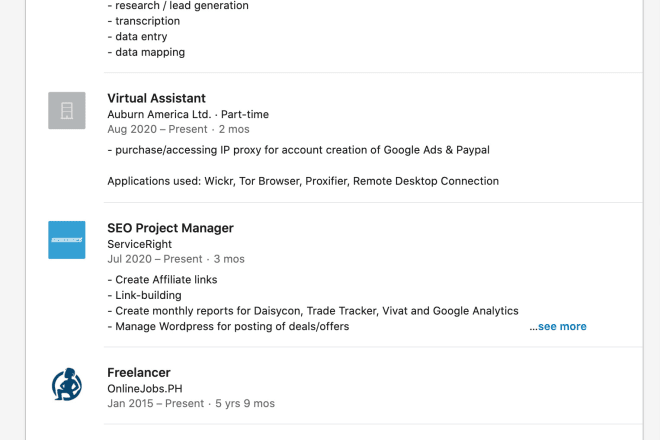Select 'Create monthly reports for Daisycon' line
The image size is (660, 440).
pos(313,311)
